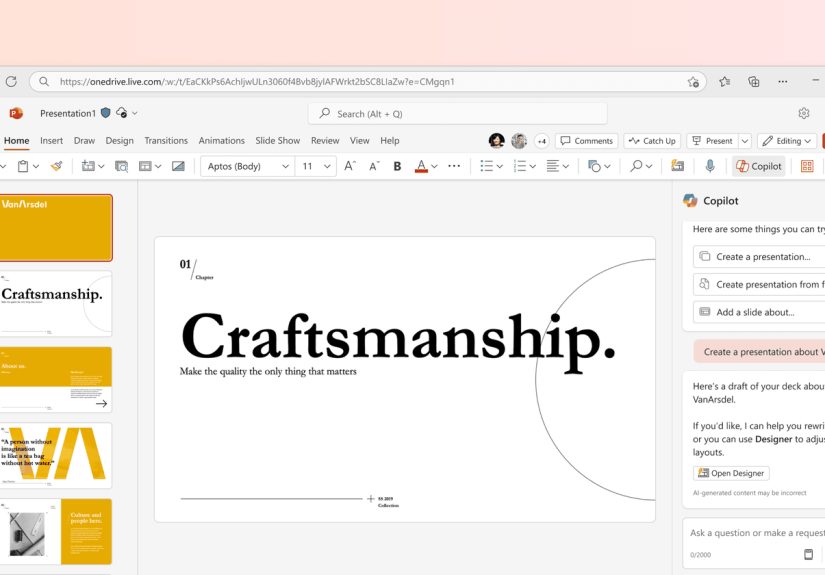
Task: Click the prompt guide icon in Copilot box
Action: pyautogui.click(x=809, y=554)
